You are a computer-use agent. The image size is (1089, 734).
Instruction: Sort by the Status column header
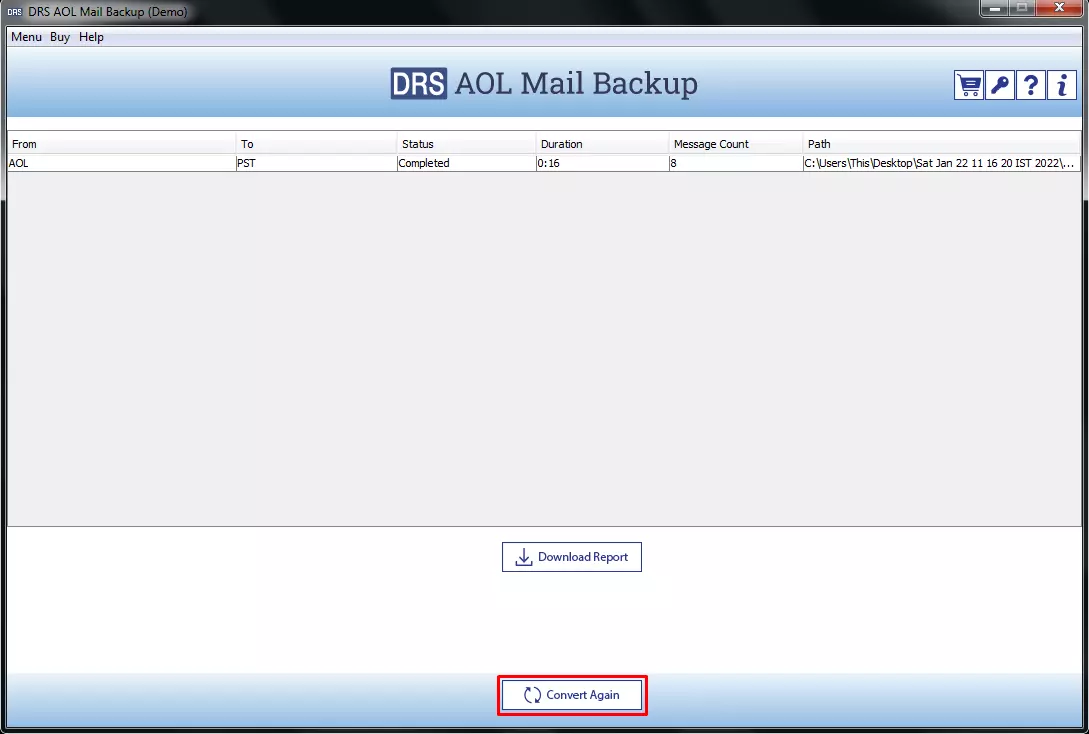467,144
